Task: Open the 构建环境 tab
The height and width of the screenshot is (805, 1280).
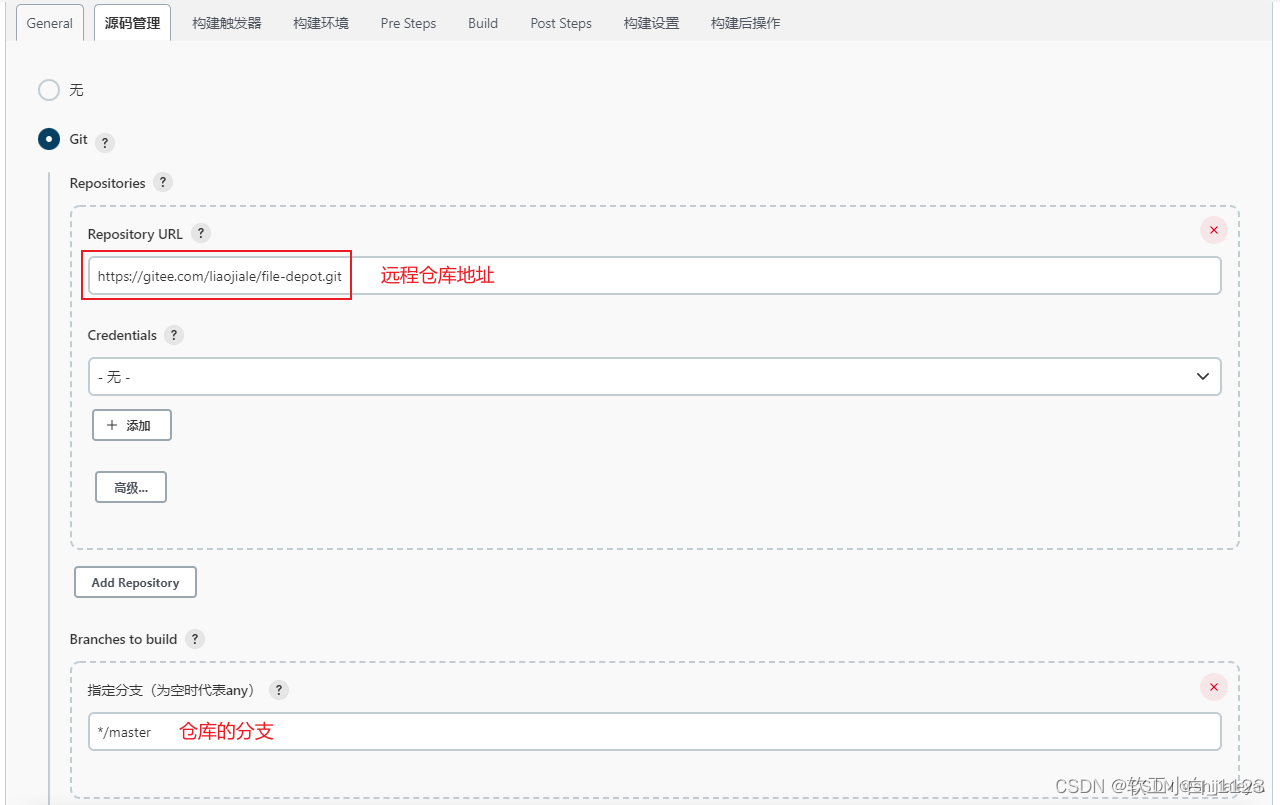Action: point(321,23)
